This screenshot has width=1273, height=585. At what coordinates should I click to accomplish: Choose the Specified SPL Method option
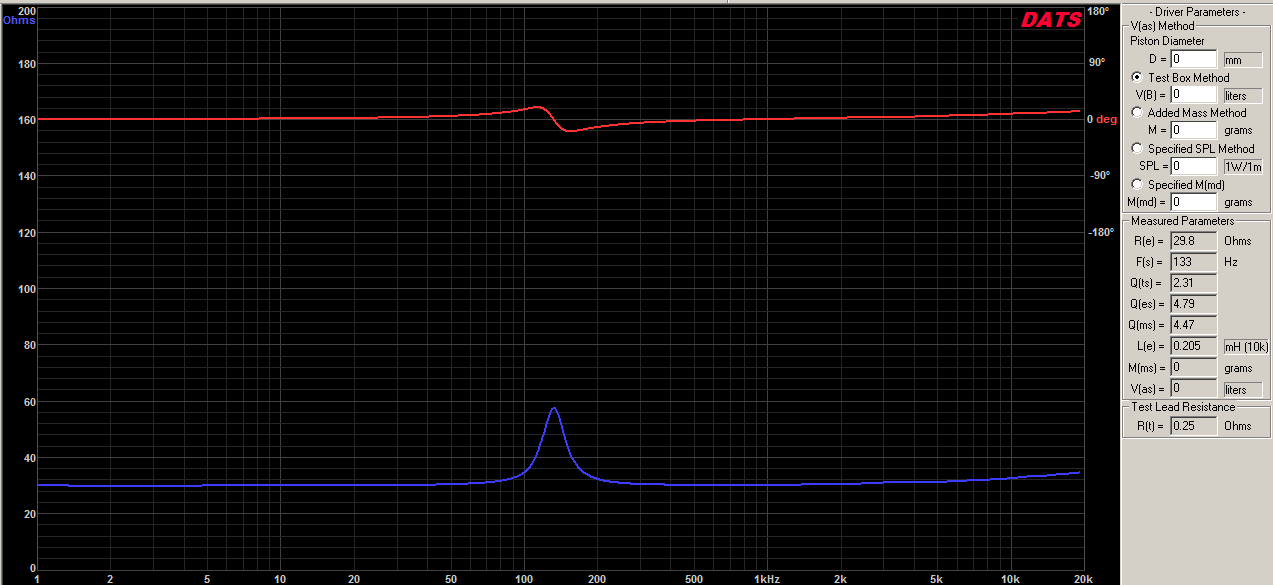tap(1137, 149)
